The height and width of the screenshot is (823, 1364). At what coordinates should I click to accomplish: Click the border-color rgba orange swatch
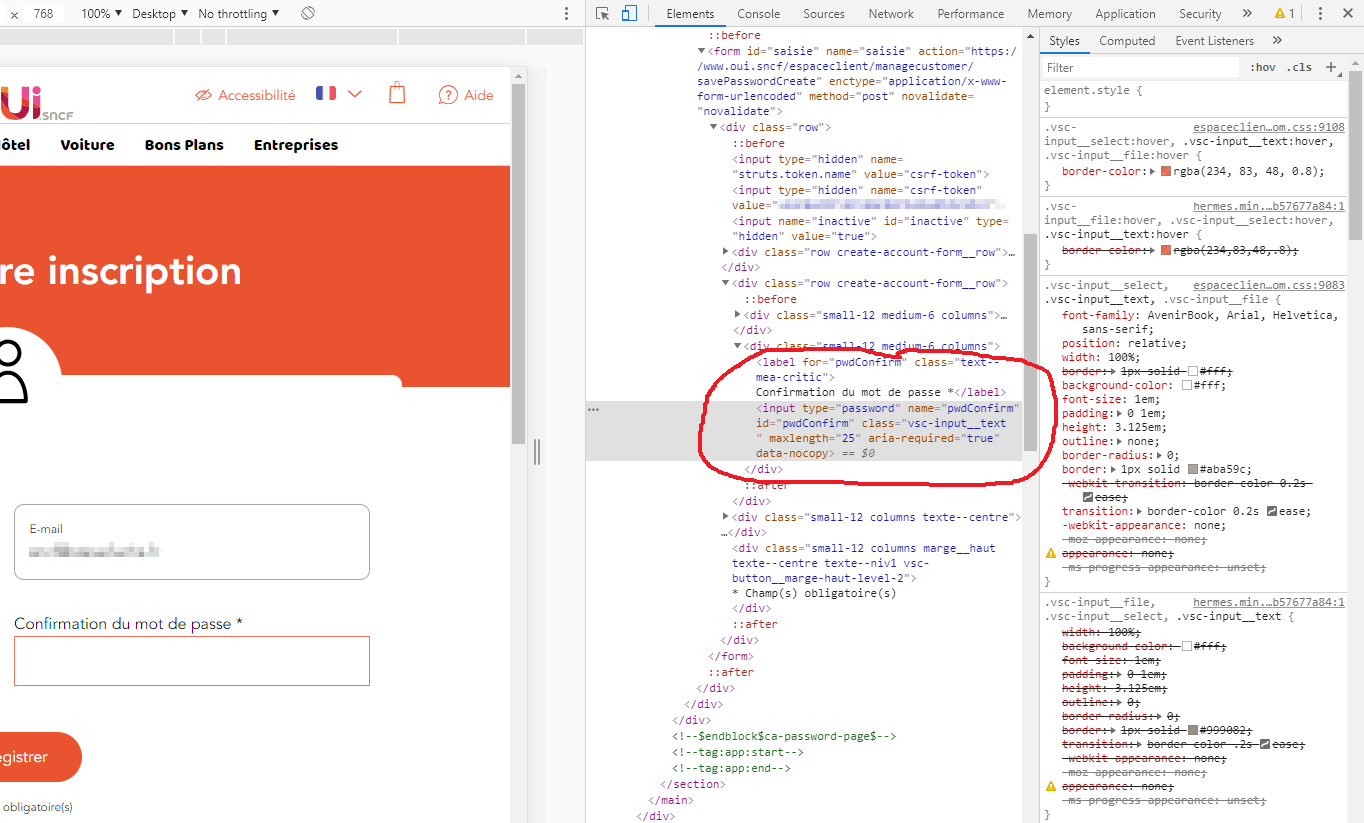[1165, 171]
